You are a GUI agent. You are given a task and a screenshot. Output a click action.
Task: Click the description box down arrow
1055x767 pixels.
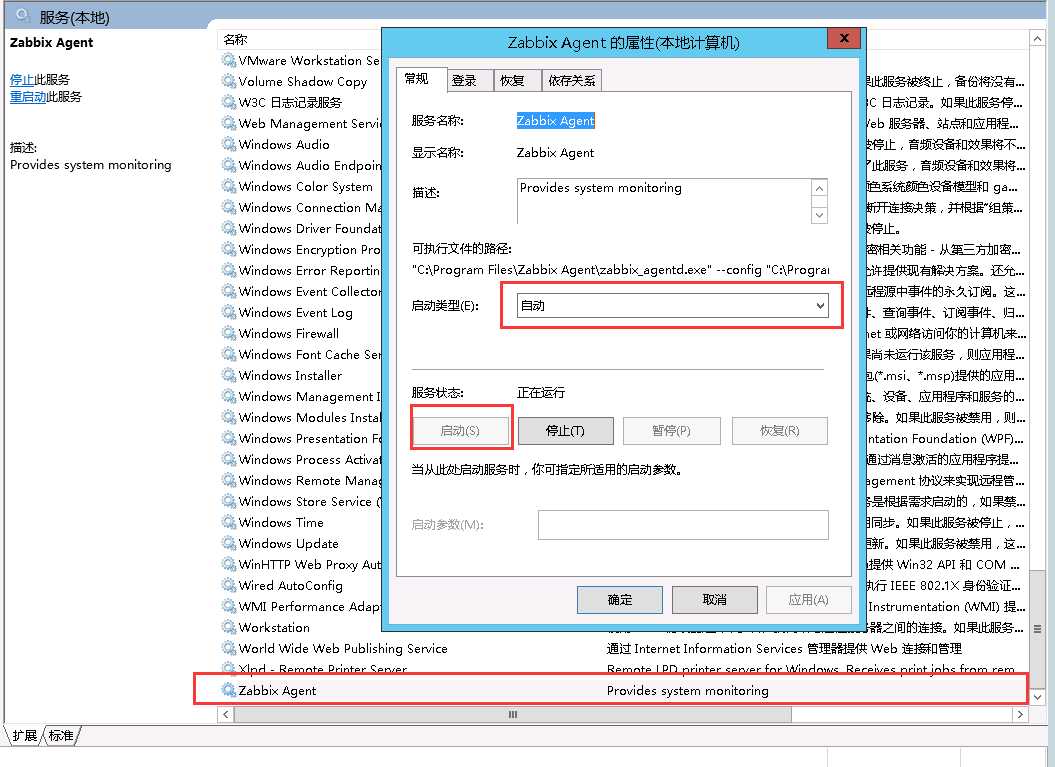point(819,215)
